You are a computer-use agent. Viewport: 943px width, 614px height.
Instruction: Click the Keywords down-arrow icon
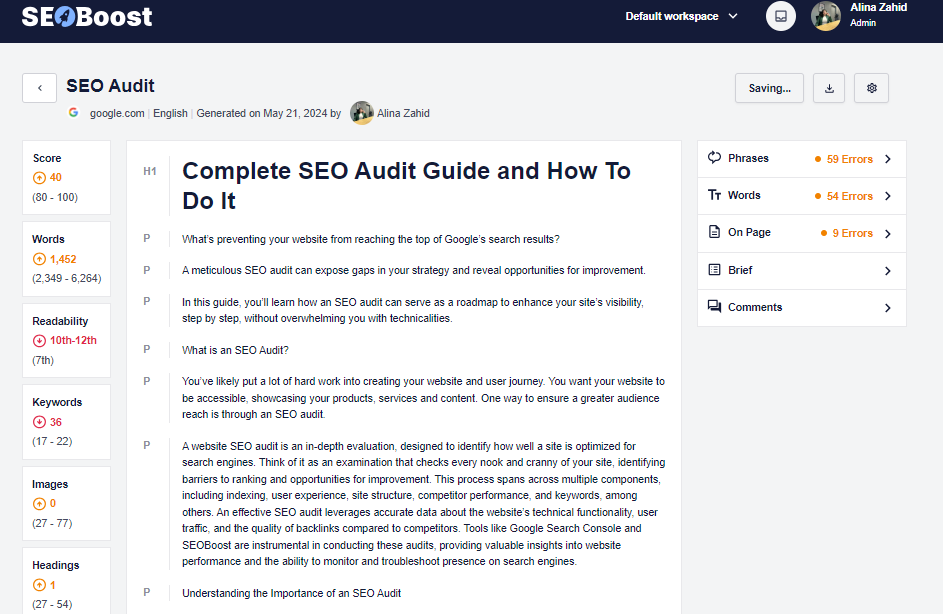(39, 422)
